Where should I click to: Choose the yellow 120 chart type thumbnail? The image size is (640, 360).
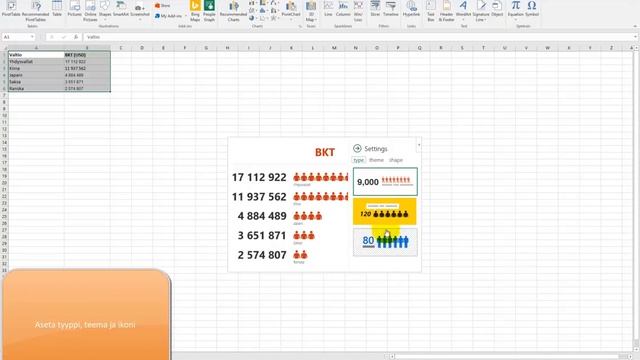(384, 211)
